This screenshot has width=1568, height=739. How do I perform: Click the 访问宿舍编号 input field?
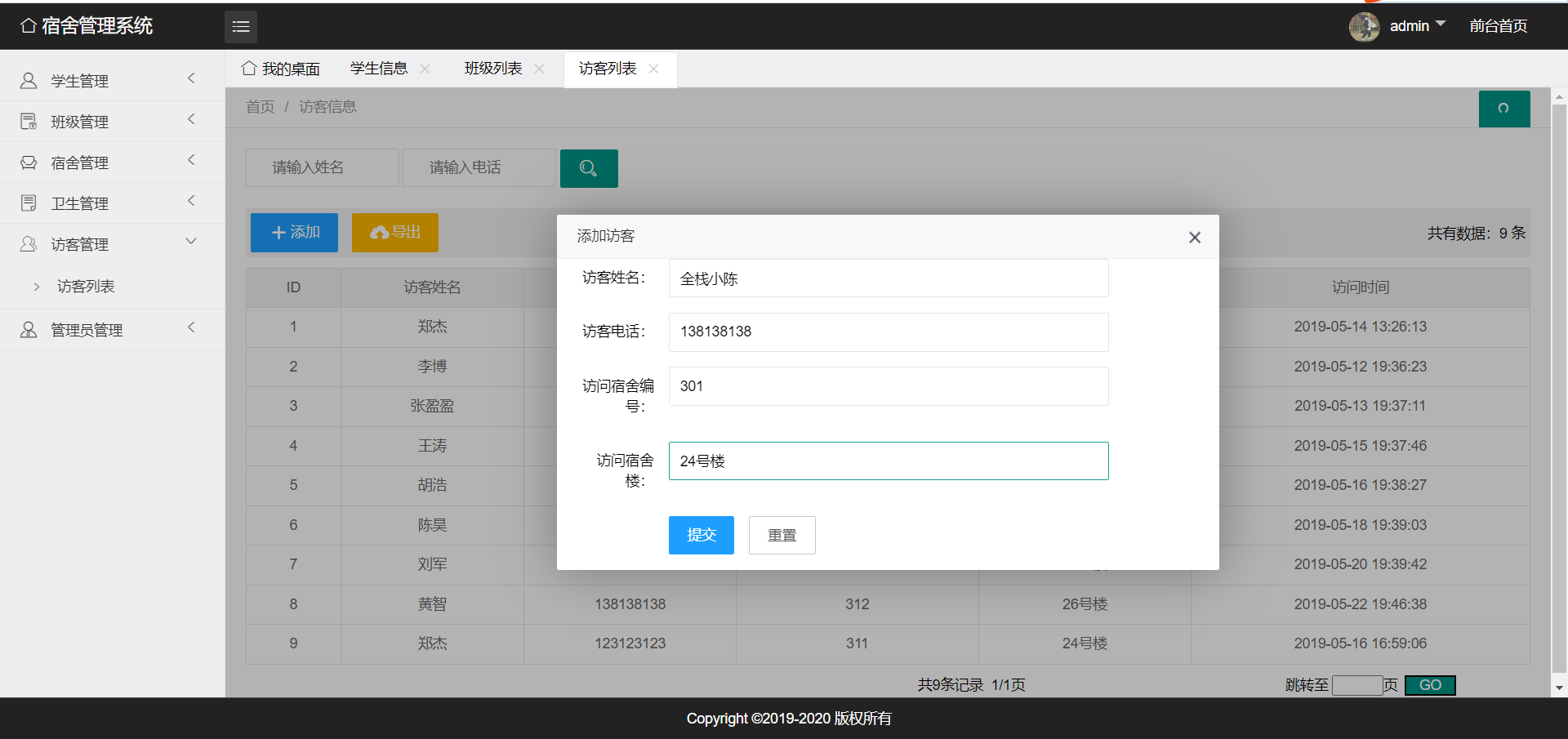[x=889, y=386]
